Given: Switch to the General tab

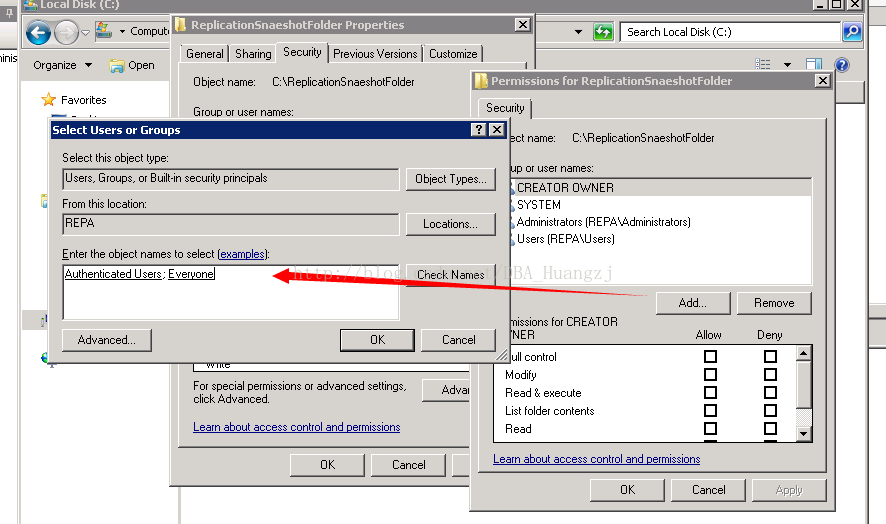Looking at the screenshot, I should 205,54.
